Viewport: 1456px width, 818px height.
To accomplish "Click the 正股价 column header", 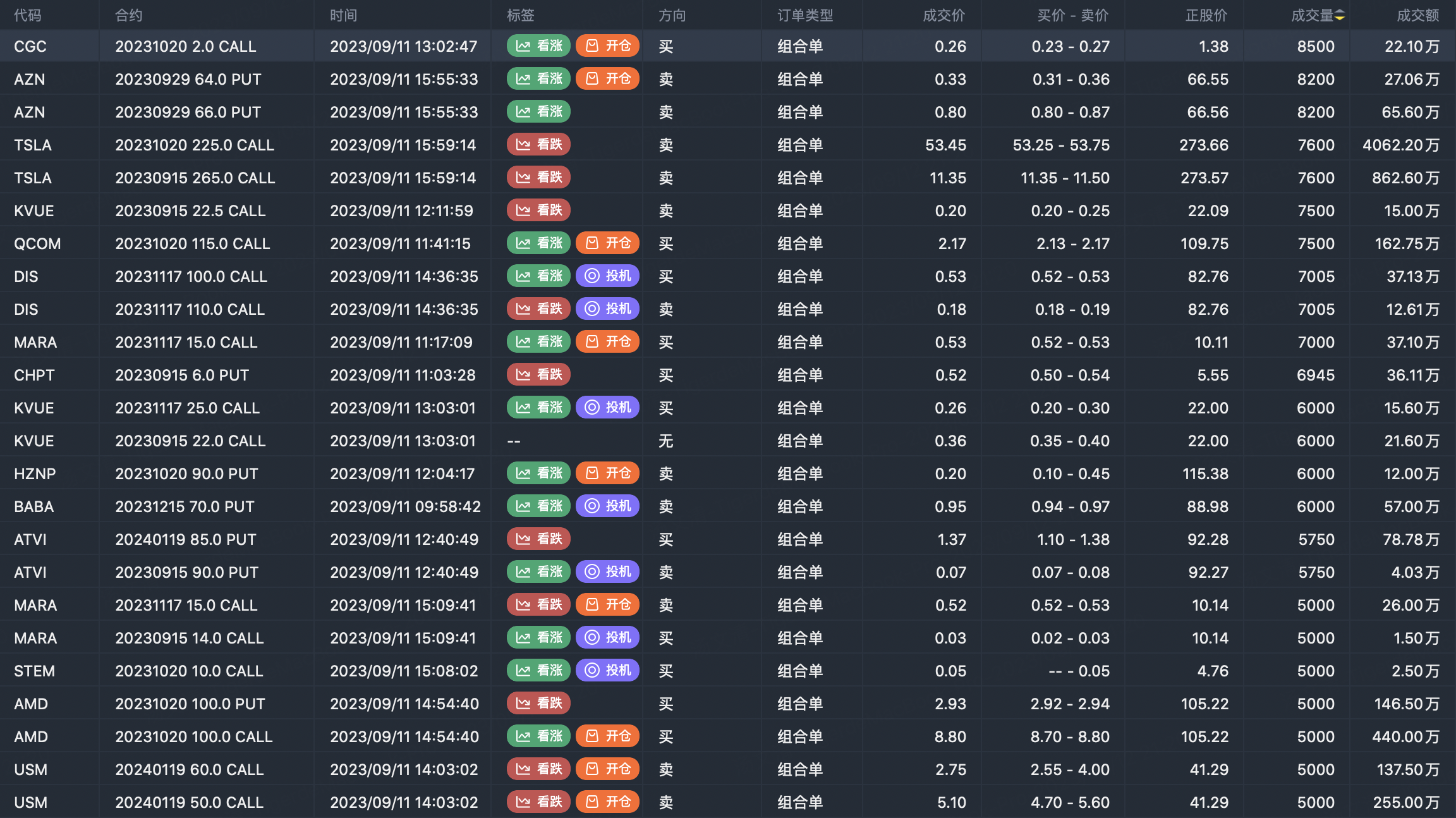I will pos(1206,15).
